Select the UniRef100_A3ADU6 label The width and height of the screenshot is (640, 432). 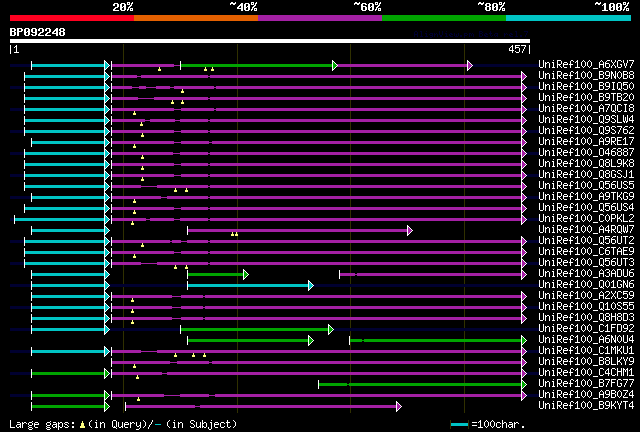pos(586,274)
